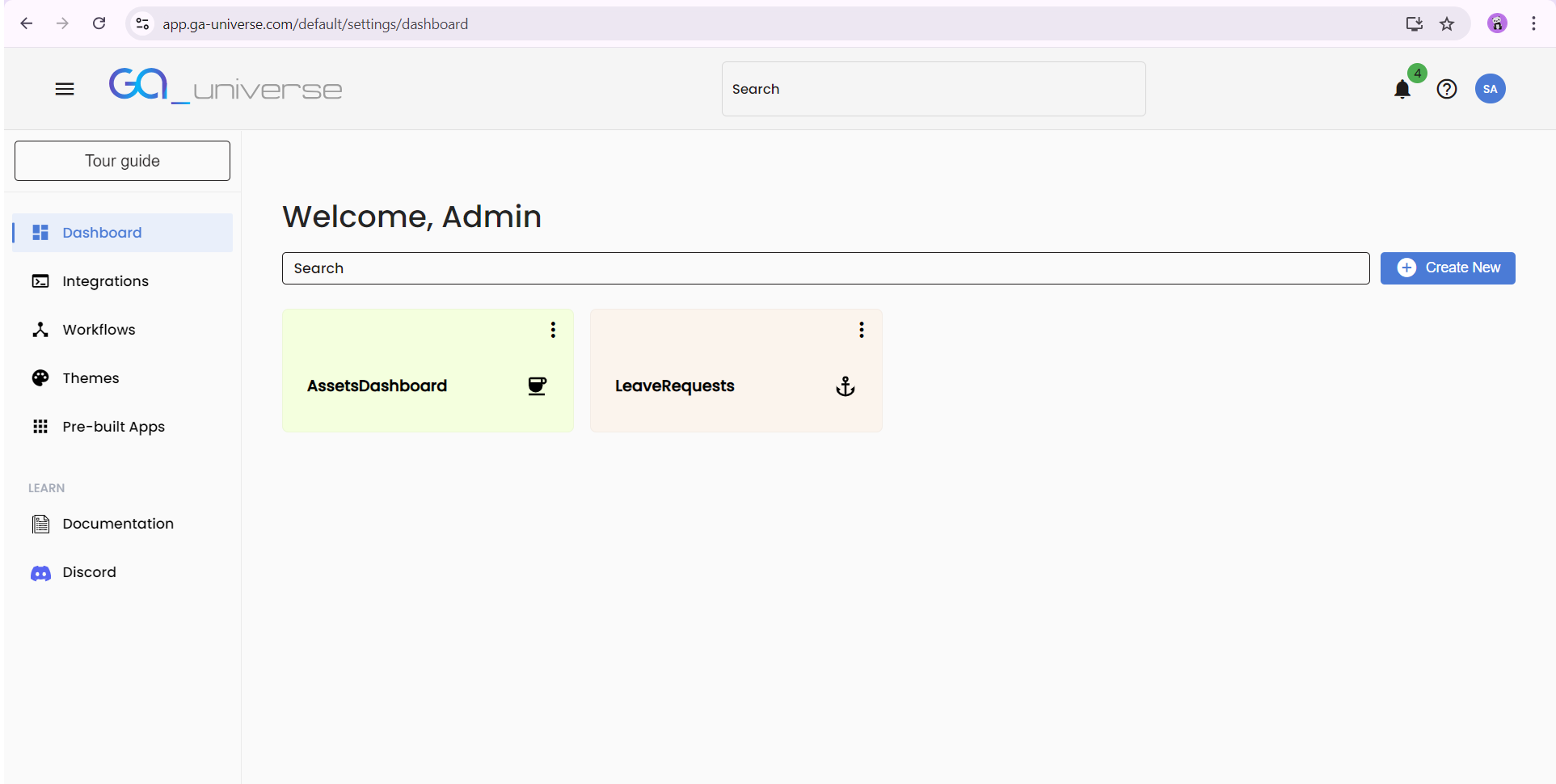Click the Pre-built Apps grid icon

(x=40, y=427)
